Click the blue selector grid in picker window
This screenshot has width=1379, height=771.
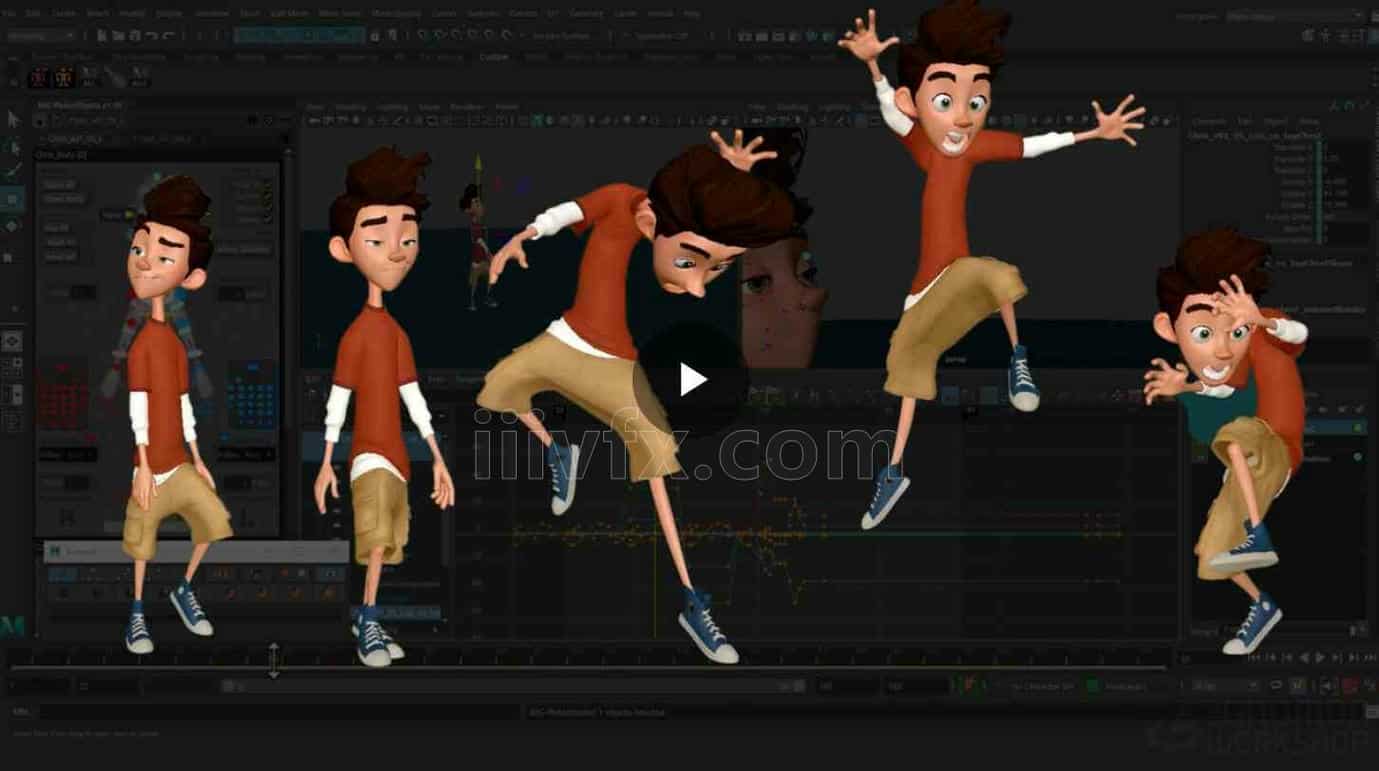coord(250,393)
